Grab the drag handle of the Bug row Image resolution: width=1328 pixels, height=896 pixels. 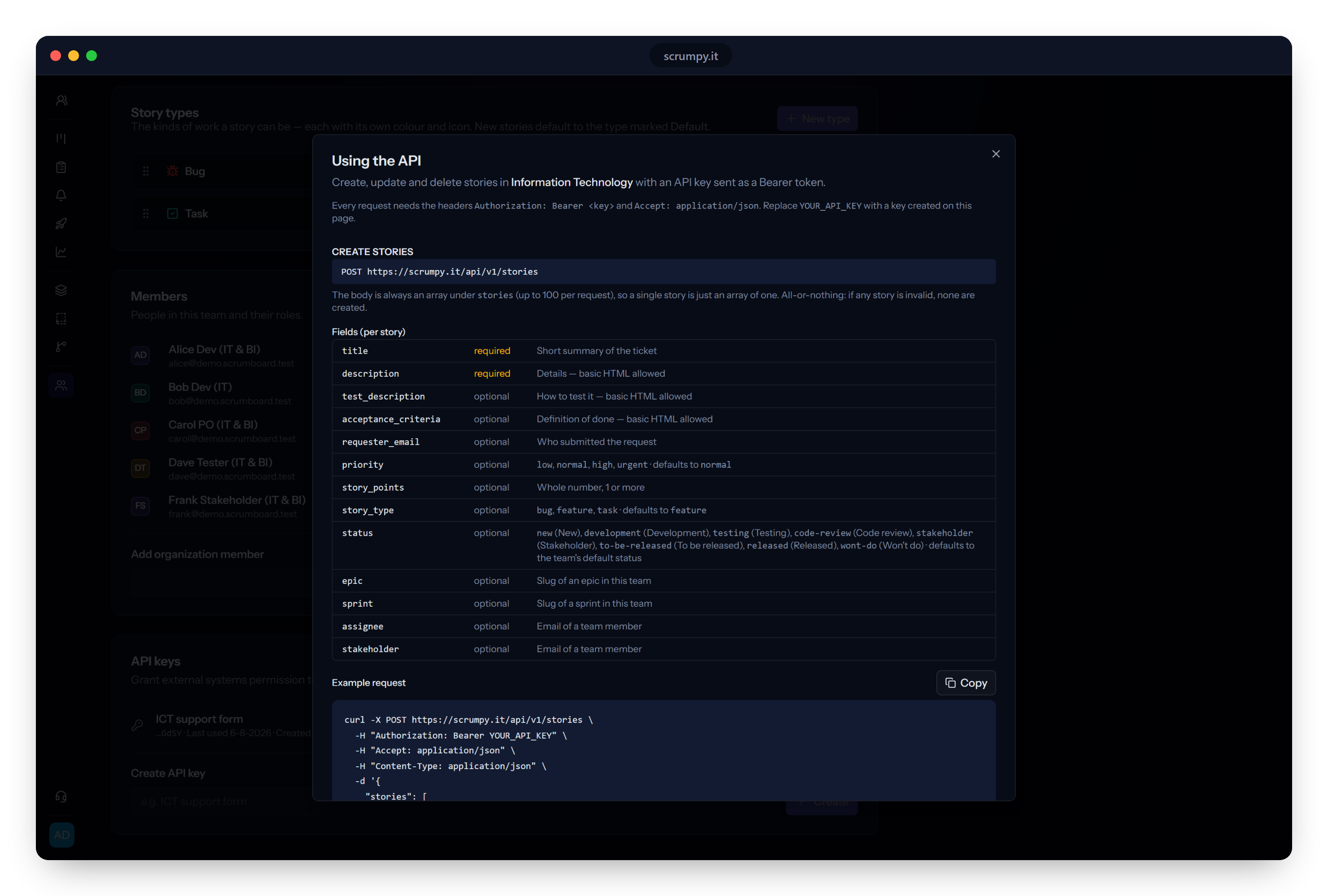click(146, 171)
